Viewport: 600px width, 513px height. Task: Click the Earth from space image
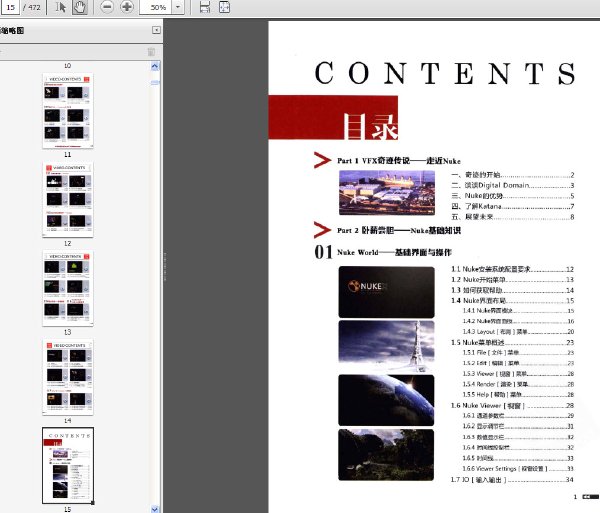point(386,400)
